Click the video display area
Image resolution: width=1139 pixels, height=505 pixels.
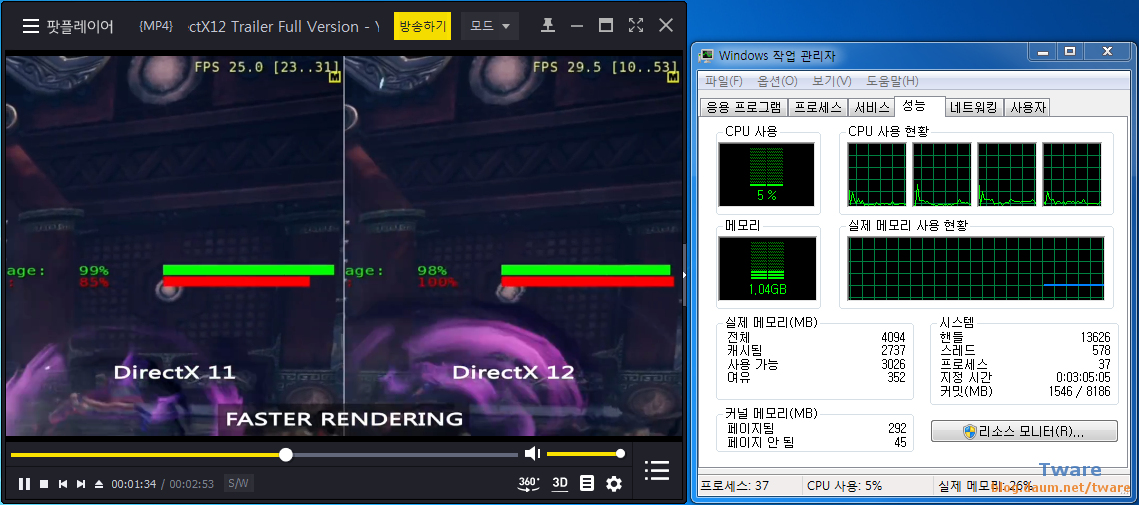344,246
